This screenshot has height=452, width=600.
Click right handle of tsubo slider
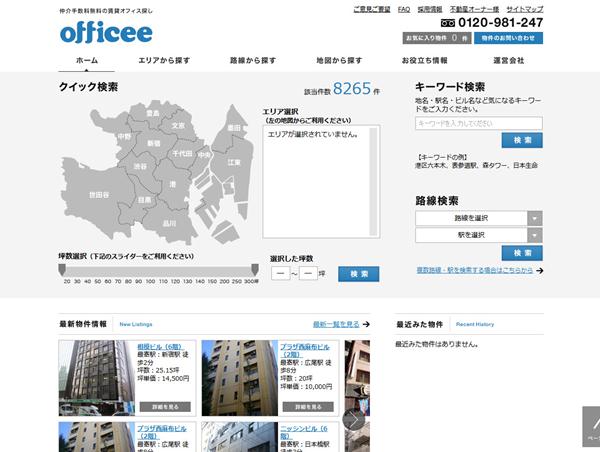click(255, 270)
